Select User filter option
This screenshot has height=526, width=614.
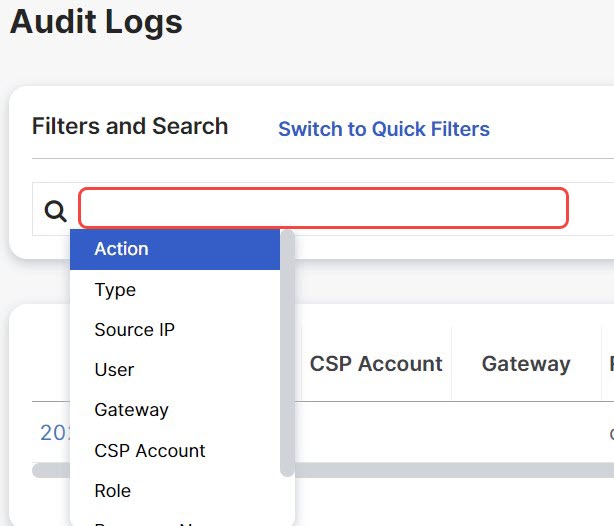tap(175, 370)
